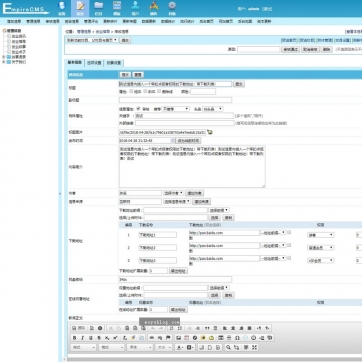Insert an image via the editor toolbar

tap(179, 338)
